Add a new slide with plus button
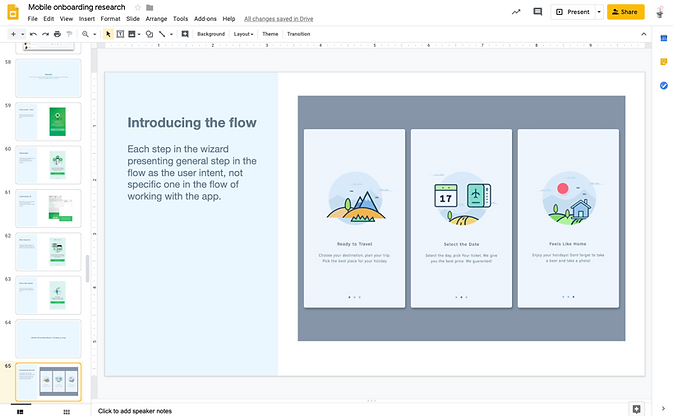The height and width of the screenshot is (416, 673). 13,34
